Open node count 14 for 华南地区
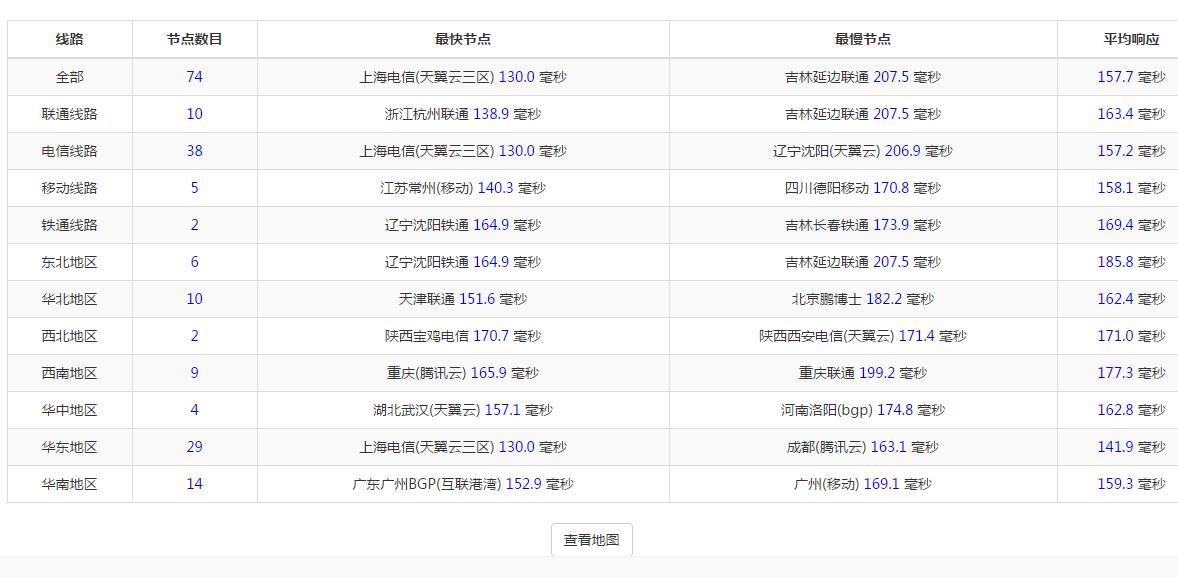This screenshot has width=1178, height=577. [195, 484]
